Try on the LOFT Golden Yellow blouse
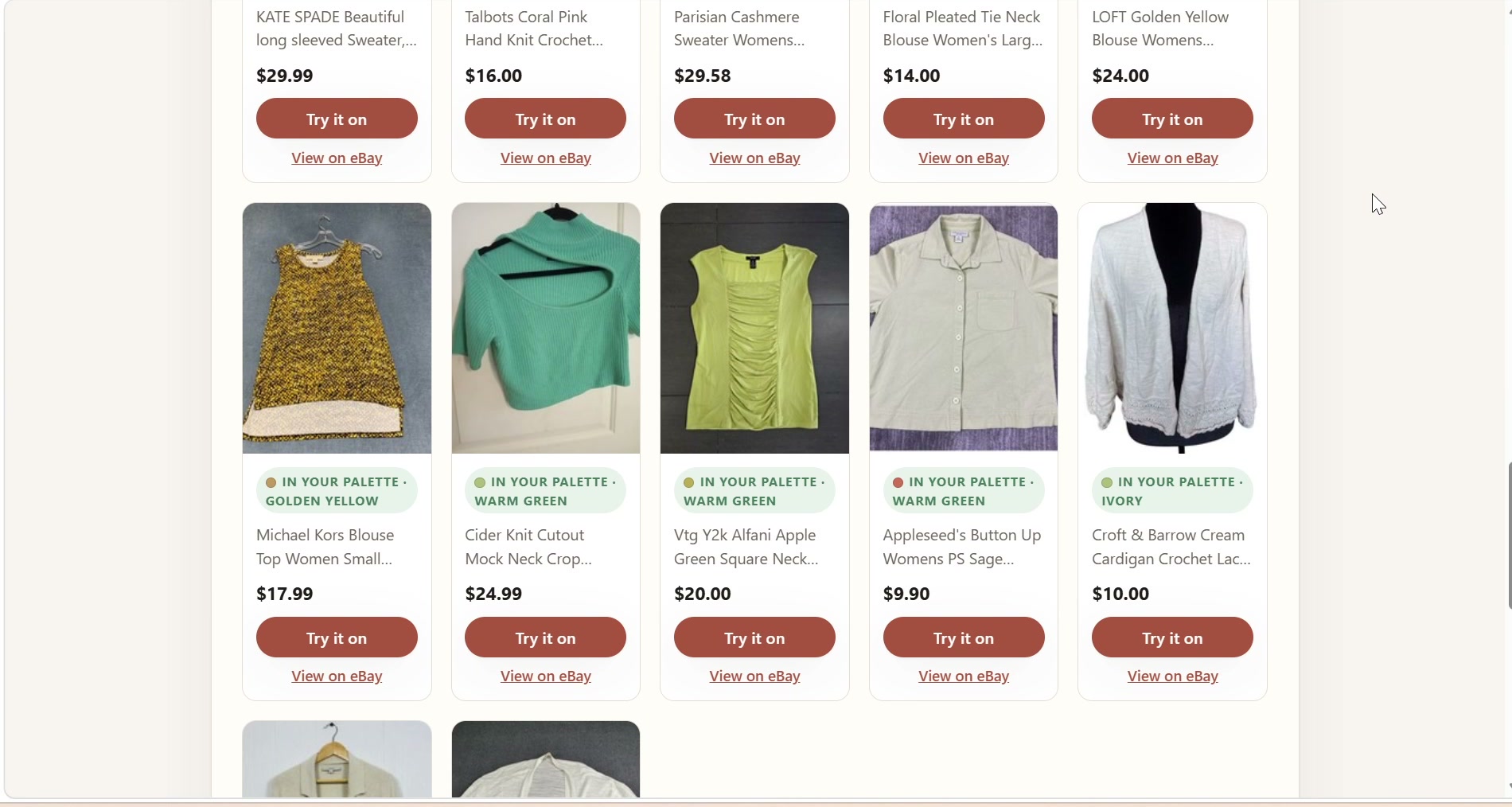This screenshot has width=1512, height=807. click(1172, 119)
